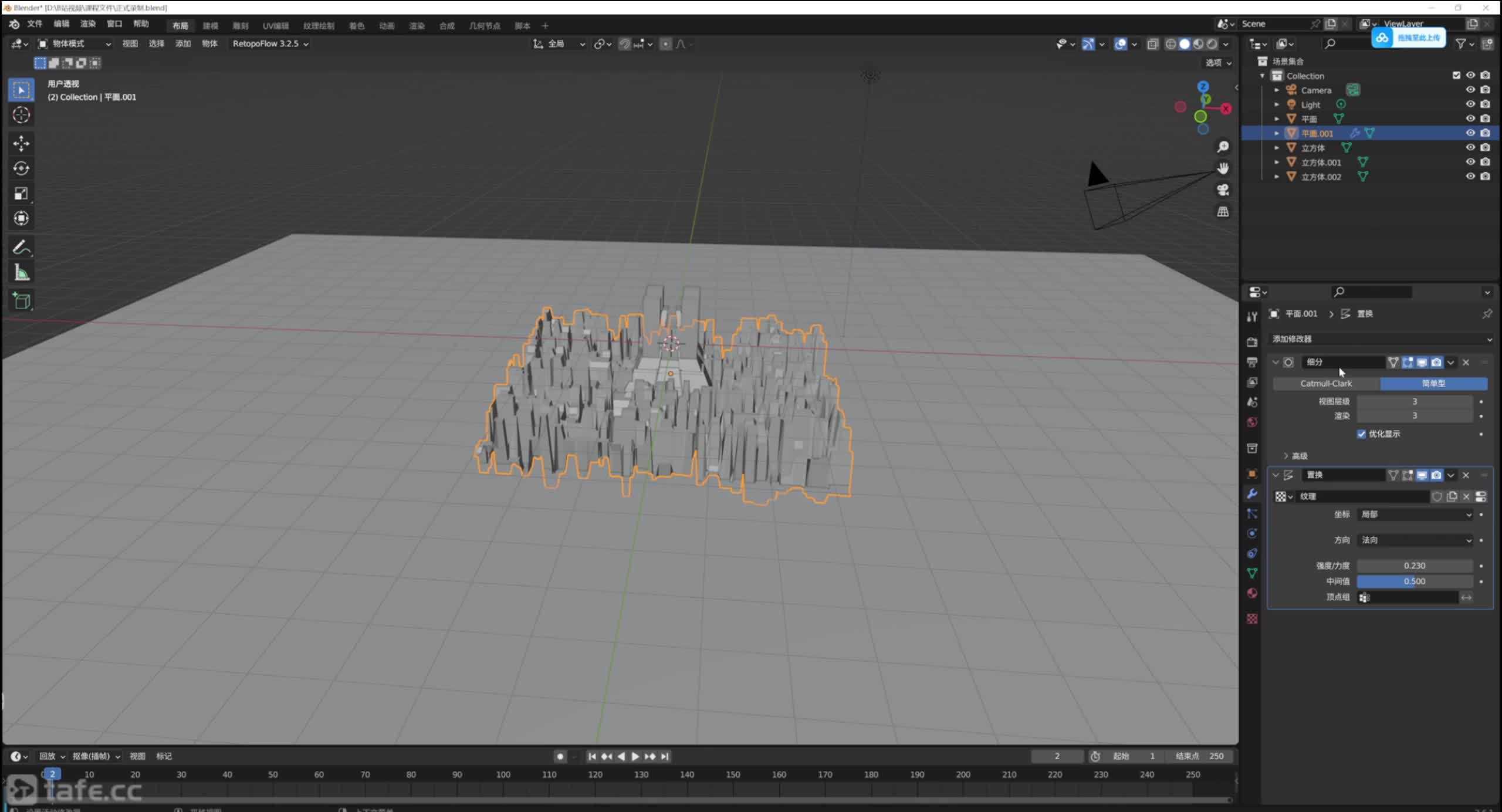Hide 立方体.002 in viewport
1502x812 pixels.
1470,177
